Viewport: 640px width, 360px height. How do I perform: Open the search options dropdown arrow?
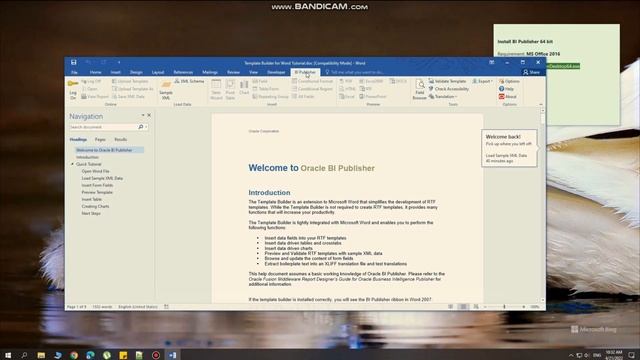(146, 127)
